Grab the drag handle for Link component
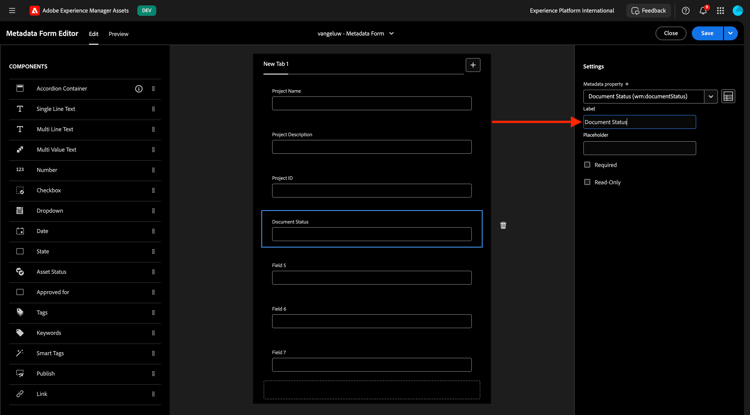The width and height of the screenshot is (750, 415). (x=154, y=394)
